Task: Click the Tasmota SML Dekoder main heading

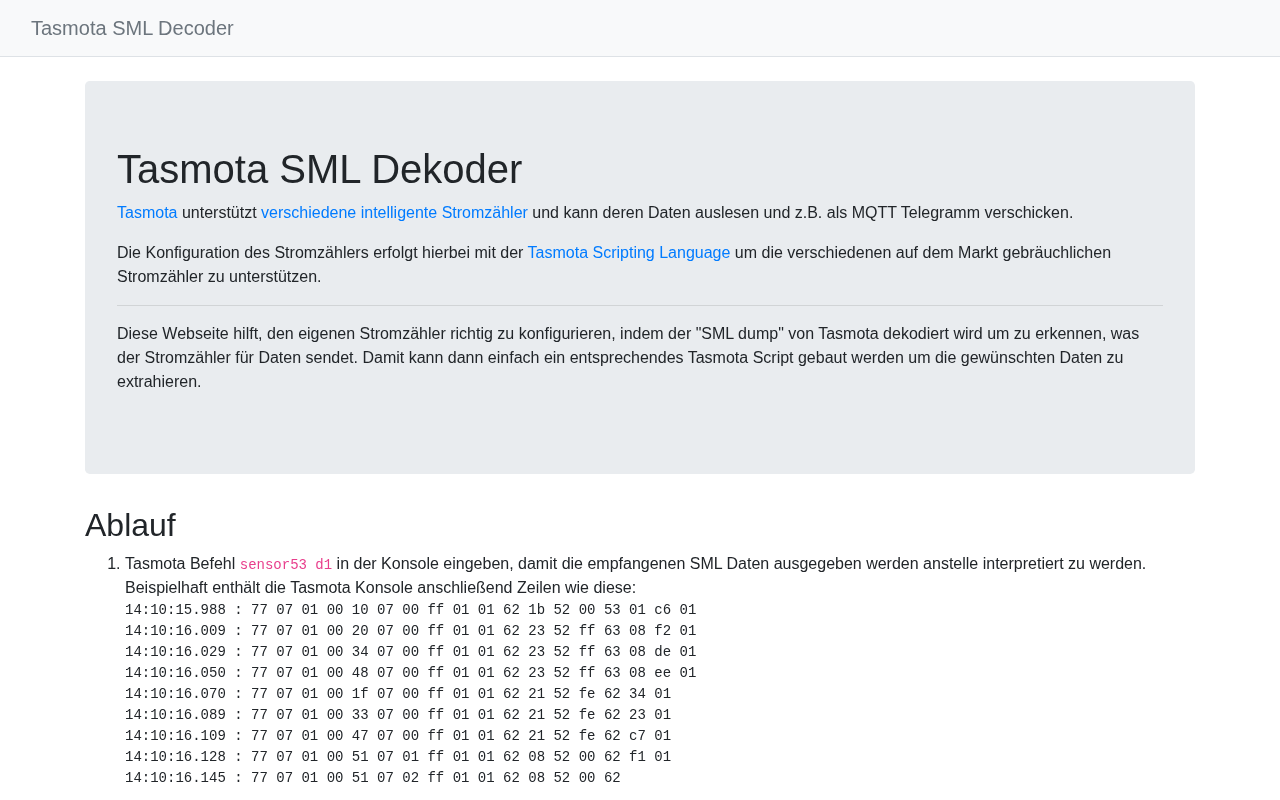Action: pyautogui.click(x=320, y=169)
